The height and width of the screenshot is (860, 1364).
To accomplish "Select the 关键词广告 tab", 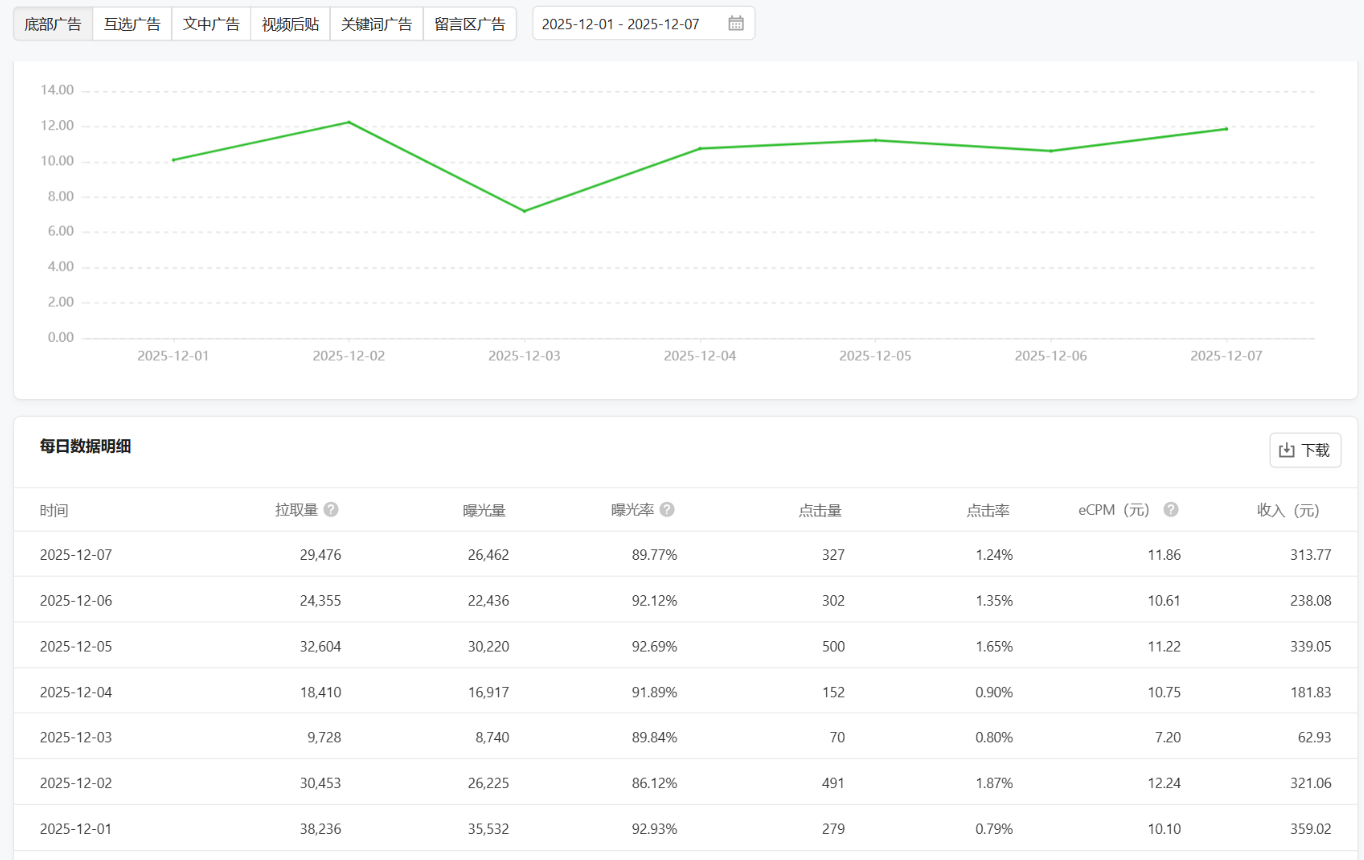I will (x=376, y=24).
